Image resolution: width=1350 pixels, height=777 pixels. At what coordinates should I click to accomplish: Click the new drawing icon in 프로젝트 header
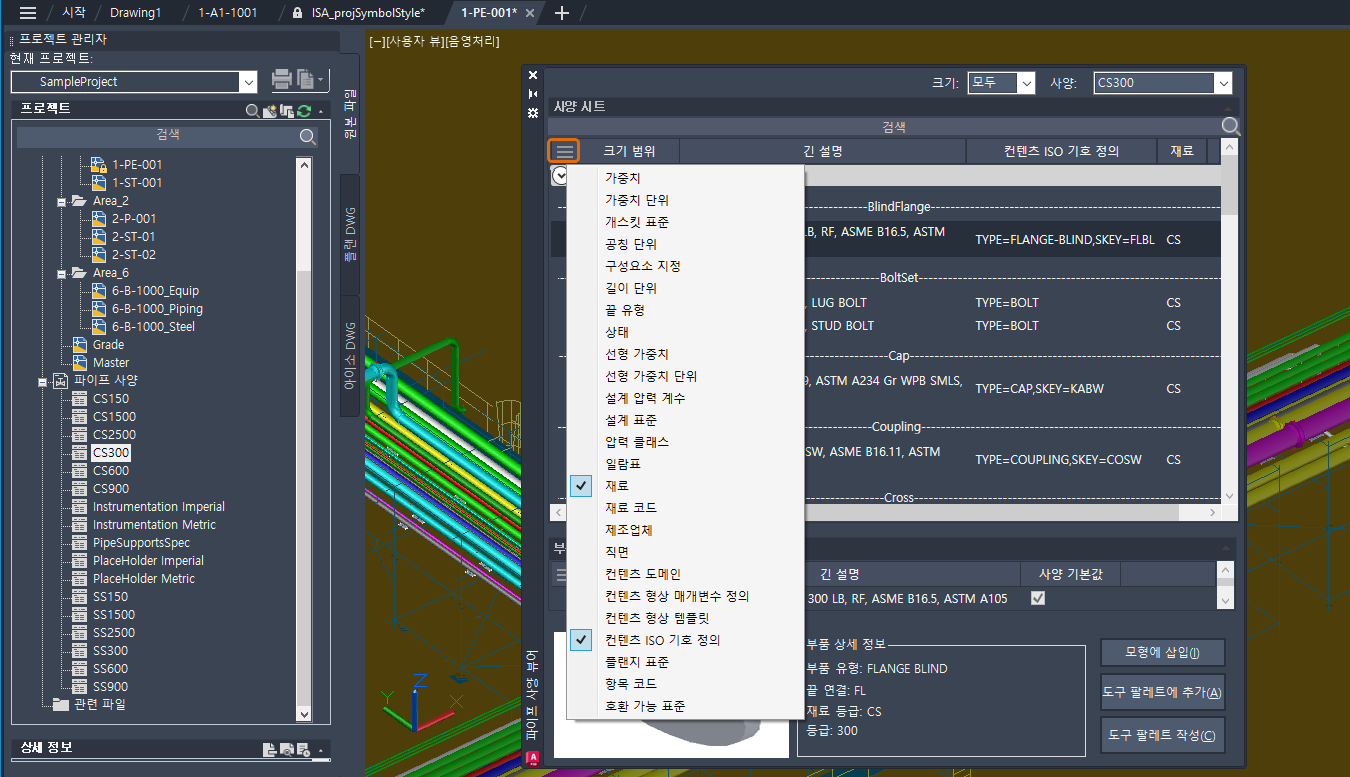[269, 110]
